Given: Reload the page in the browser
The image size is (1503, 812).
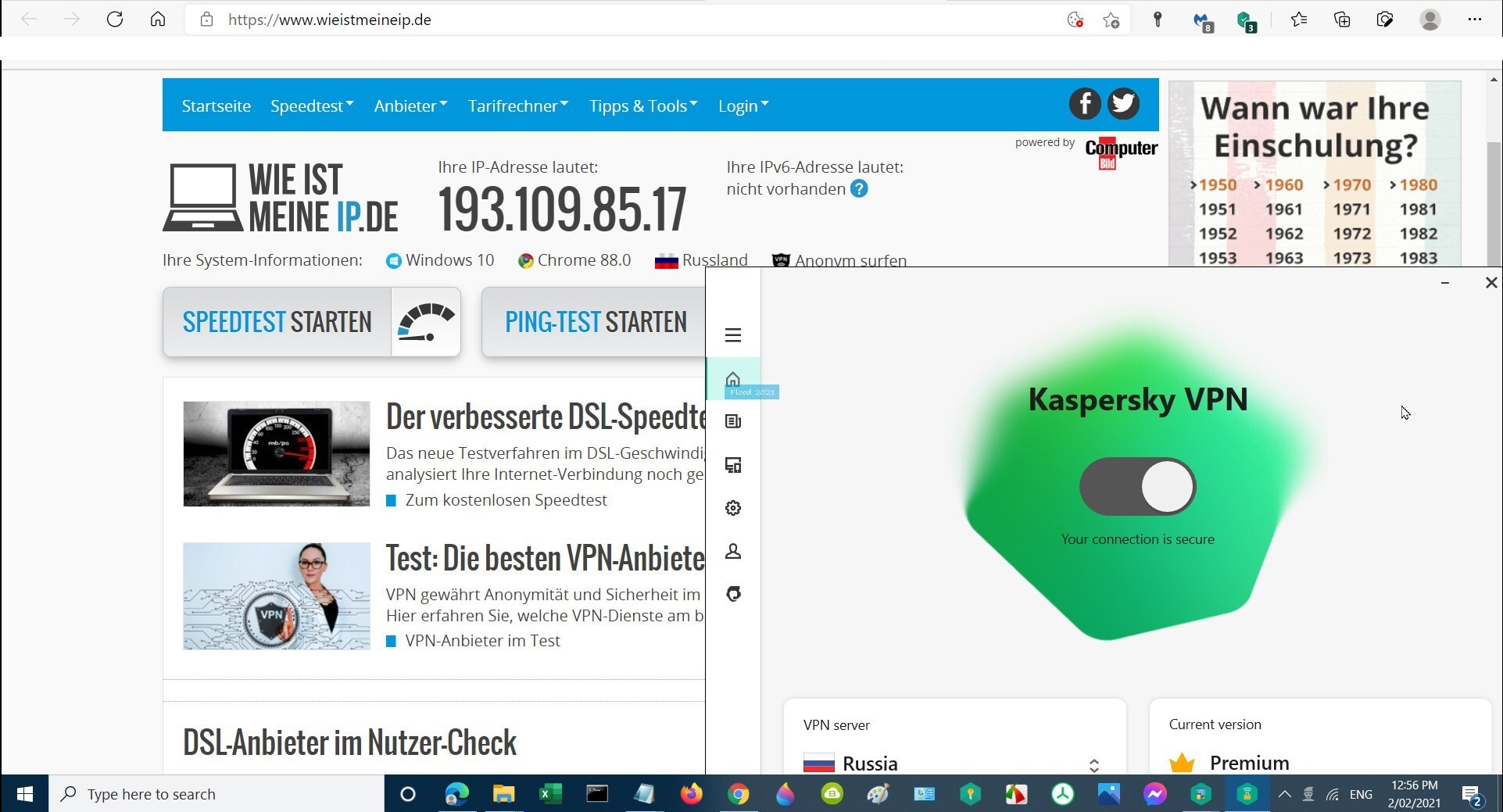Looking at the screenshot, I should 115,20.
